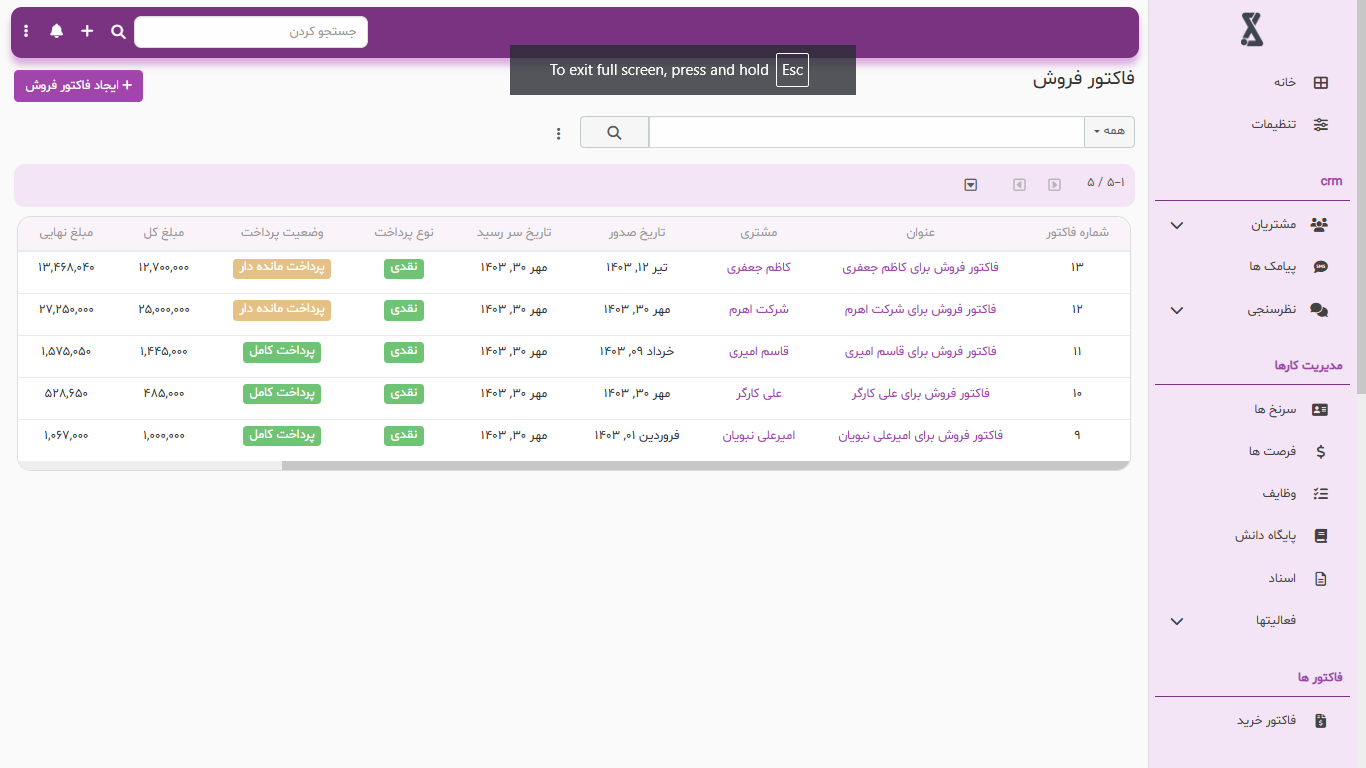Click the magnifier icon in the purple top bar
The width and height of the screenshot is (1366, 768).
(118, 32)
